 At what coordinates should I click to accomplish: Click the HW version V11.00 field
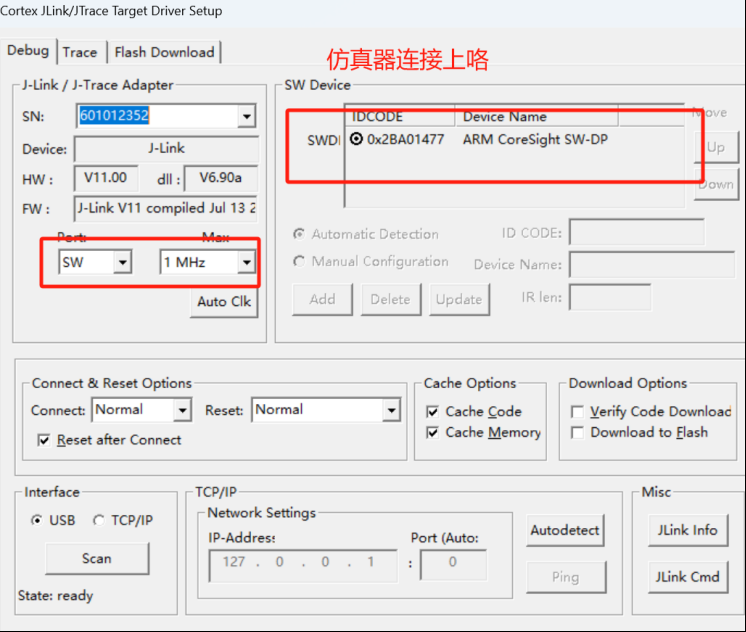(106, 178)
